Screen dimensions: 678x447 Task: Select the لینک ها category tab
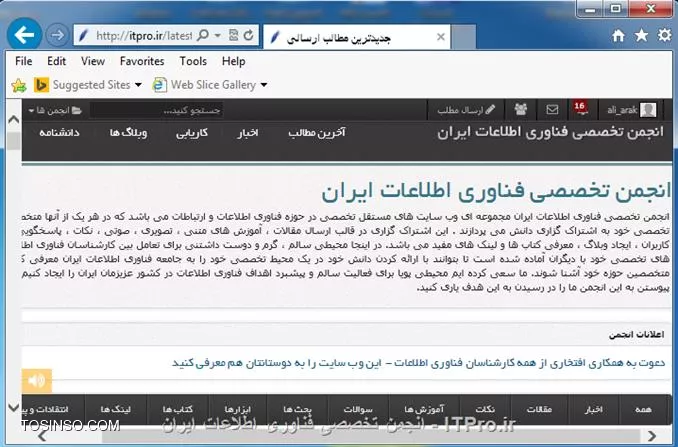[x=115, y=409]
